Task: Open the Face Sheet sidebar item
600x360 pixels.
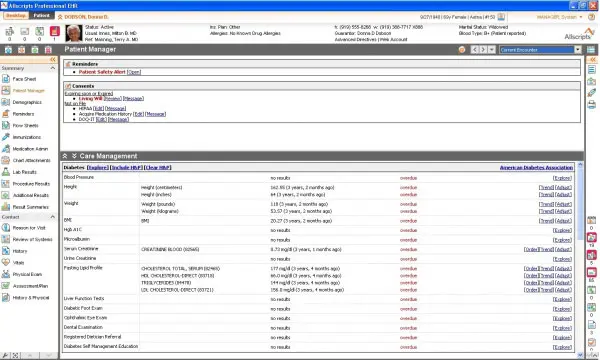Action: click(24, 79)
